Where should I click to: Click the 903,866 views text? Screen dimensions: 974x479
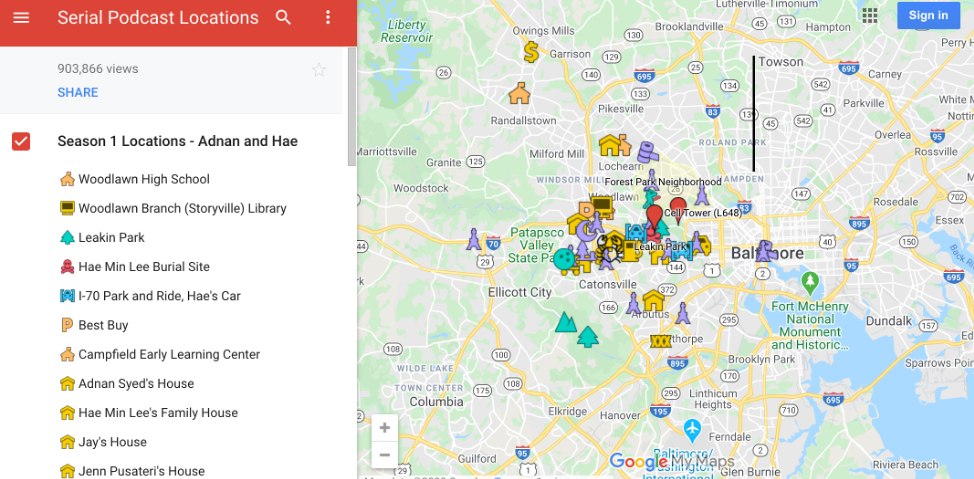[98, 69]
